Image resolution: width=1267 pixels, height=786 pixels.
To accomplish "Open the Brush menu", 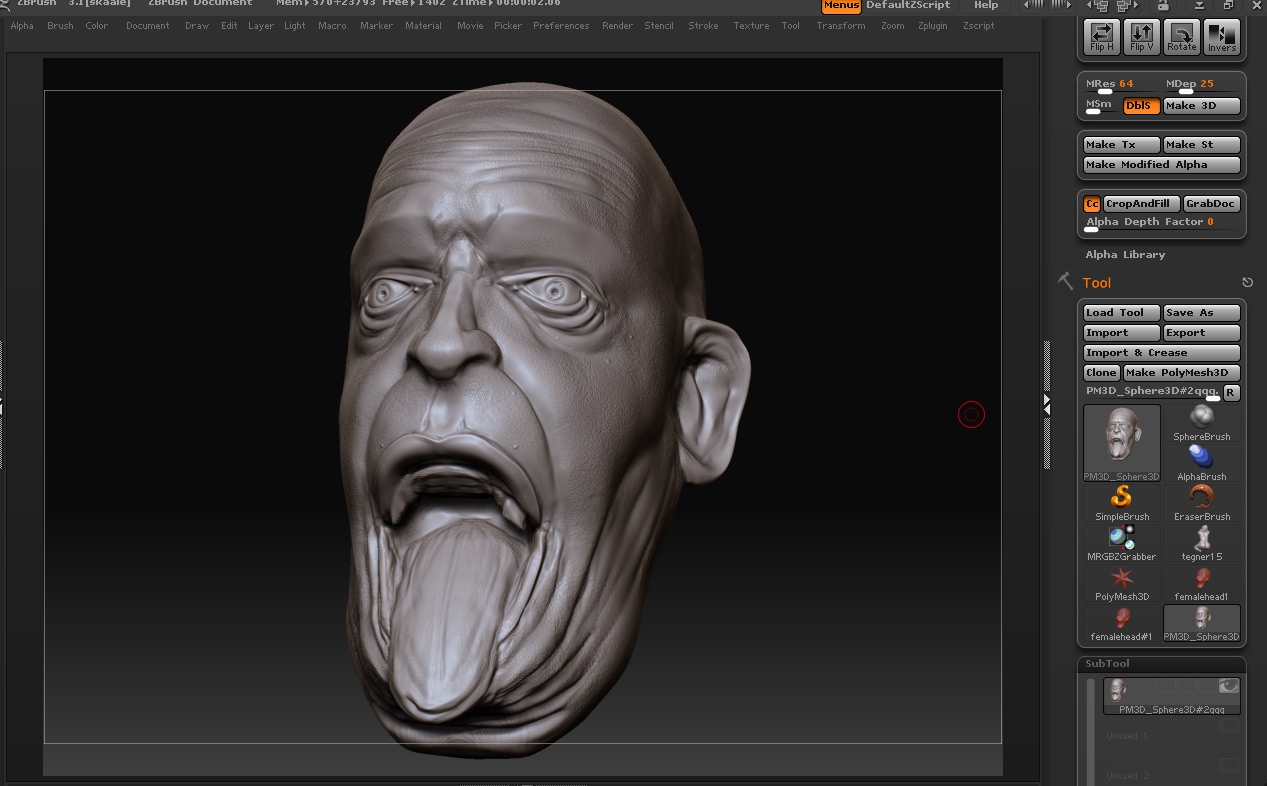I will (60, 26).
